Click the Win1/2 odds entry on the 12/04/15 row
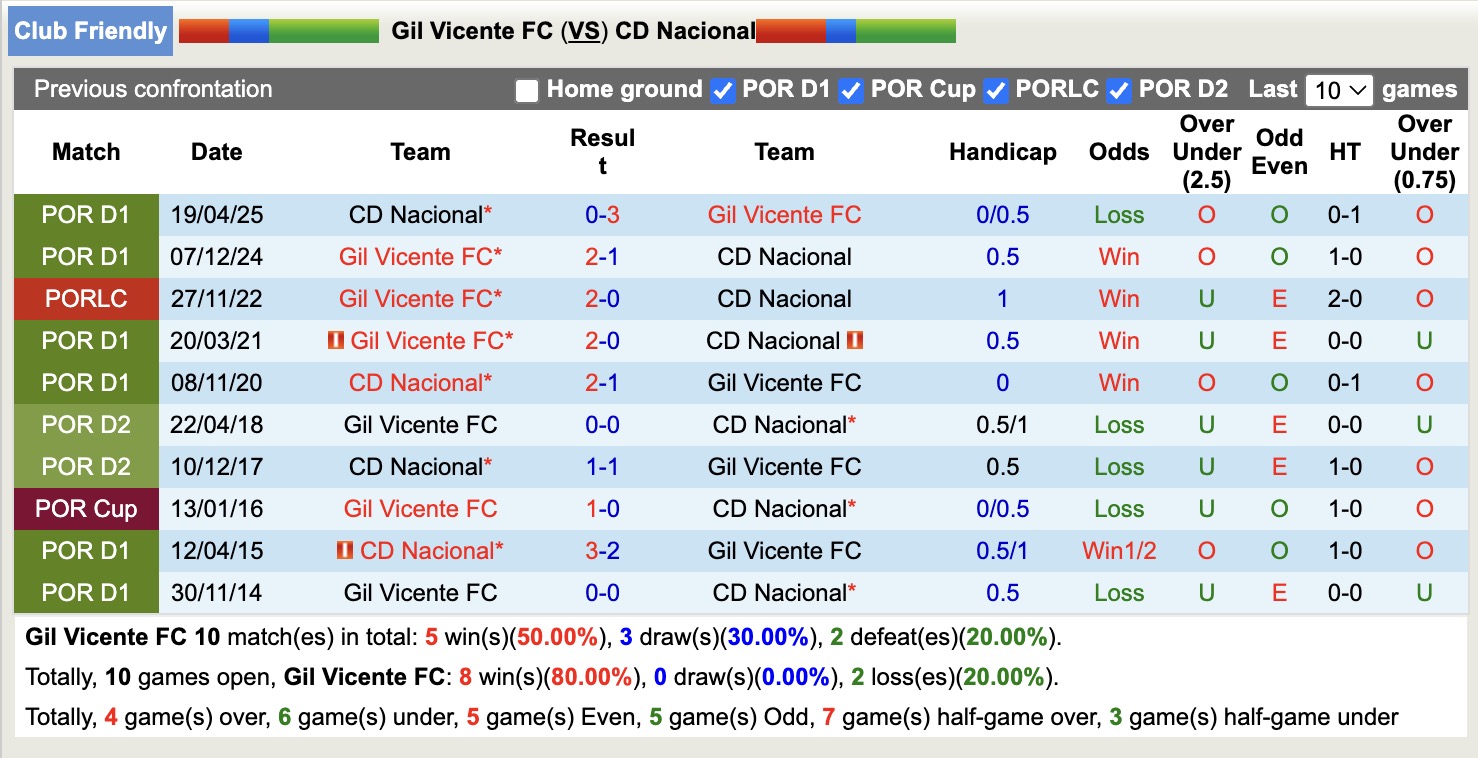Image resolution: width=1478 pixels, height=758 pixels. (x=1118, y=550)
